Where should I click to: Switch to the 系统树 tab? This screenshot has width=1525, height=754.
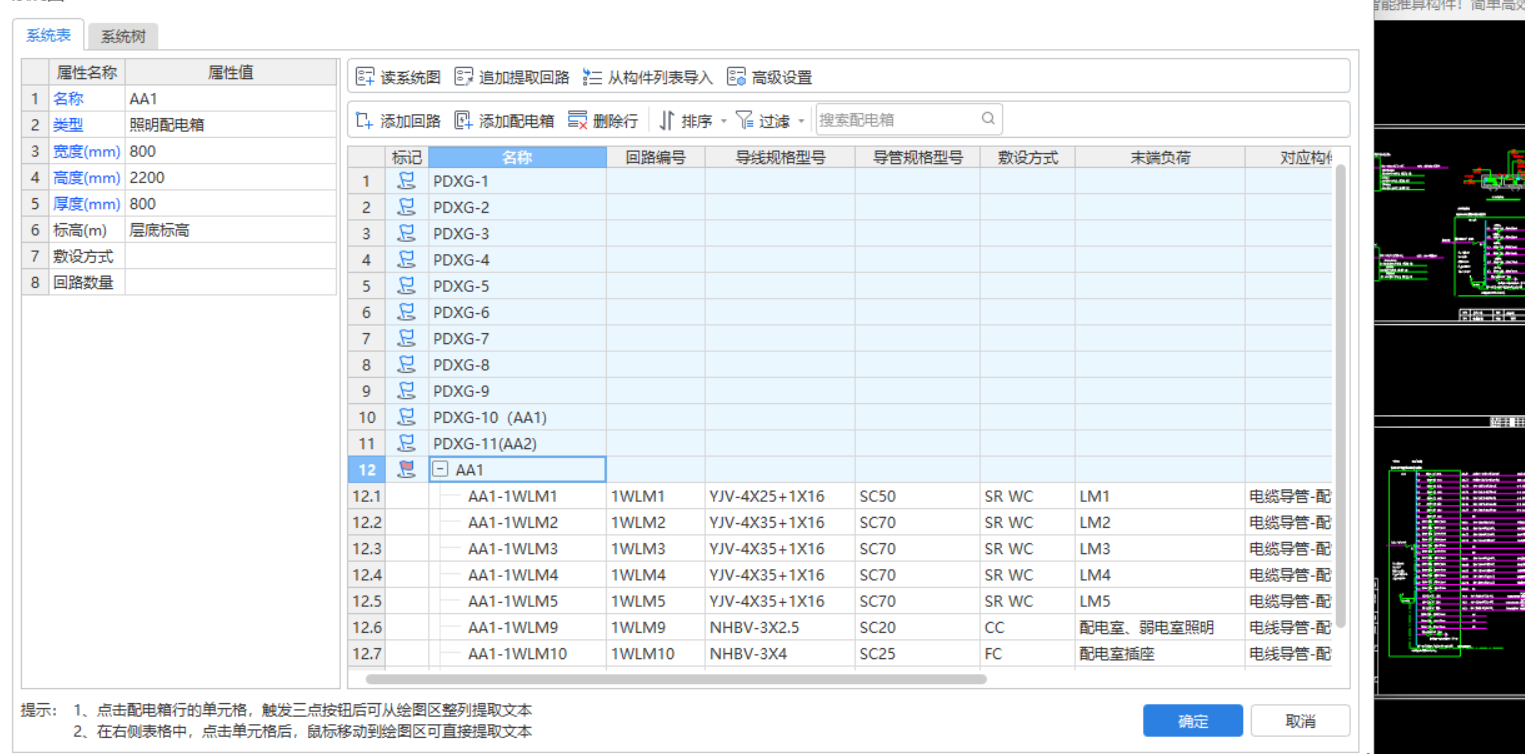[x=123, y=37]
